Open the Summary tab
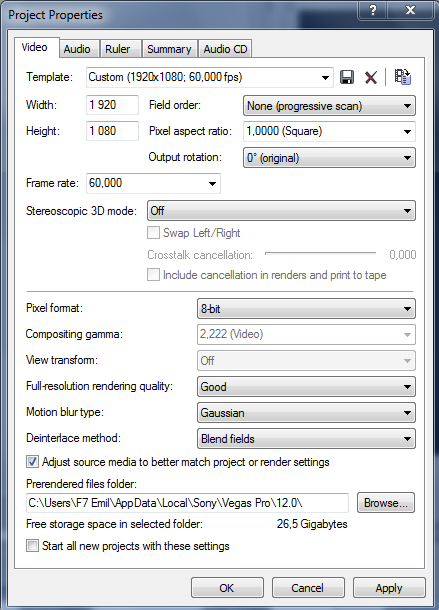439x610 pixels. [x=170, y=49]
